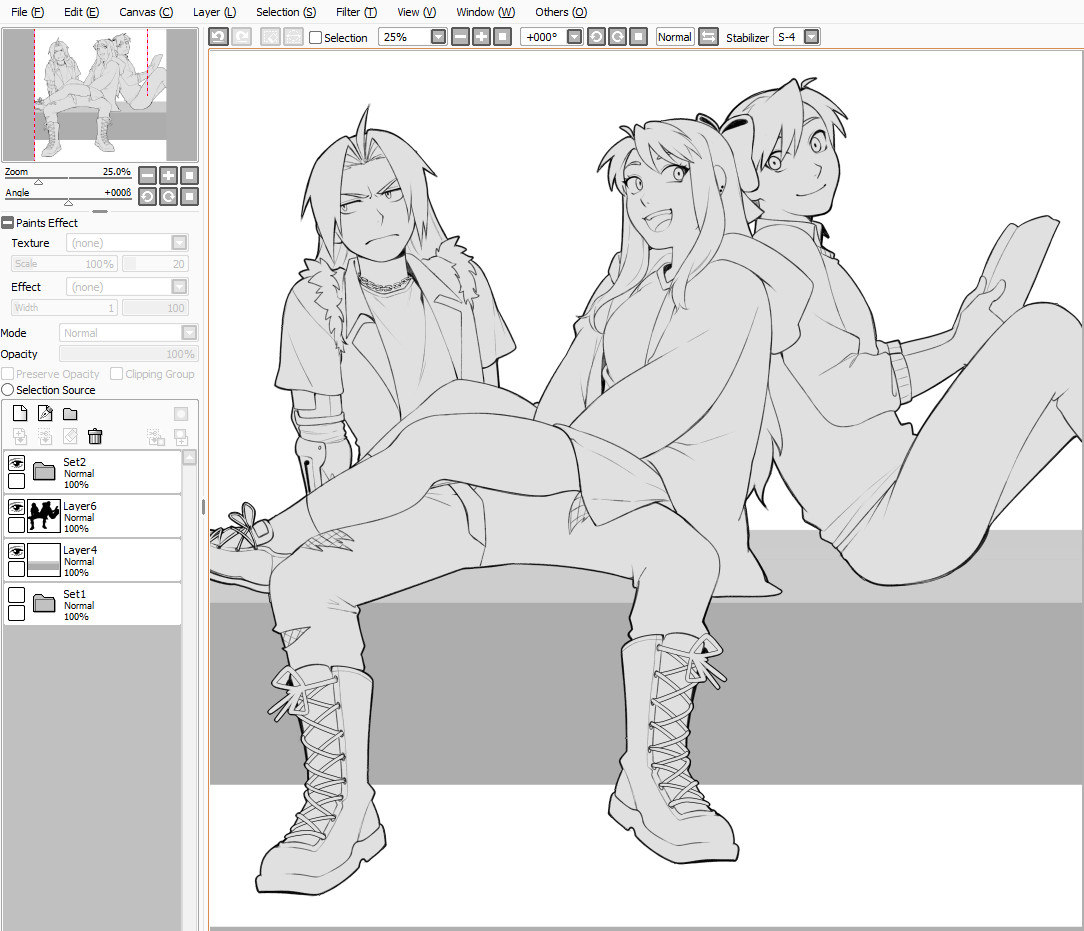Enable the Clipping Group checkbox

116,374
